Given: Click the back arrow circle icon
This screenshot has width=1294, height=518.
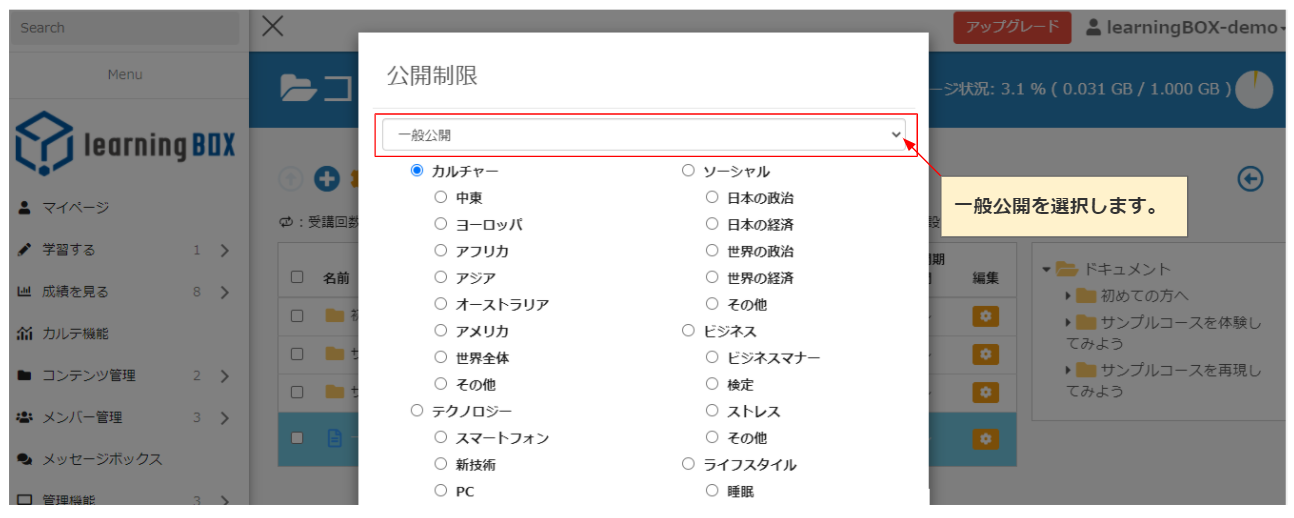Looking at the screenshot, I should click(x=1250, y=178).
